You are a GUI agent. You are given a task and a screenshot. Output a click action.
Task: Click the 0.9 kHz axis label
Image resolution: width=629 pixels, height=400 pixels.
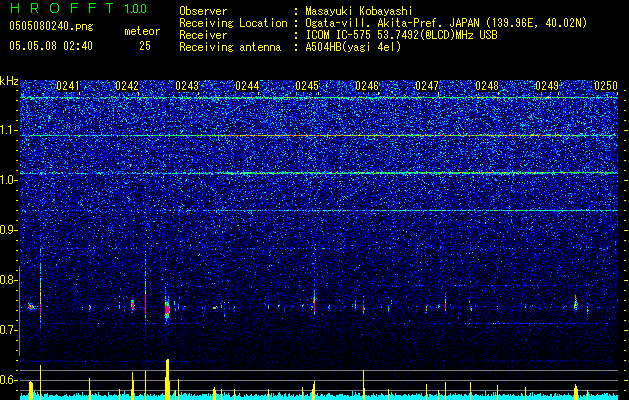tap(8, 230)
